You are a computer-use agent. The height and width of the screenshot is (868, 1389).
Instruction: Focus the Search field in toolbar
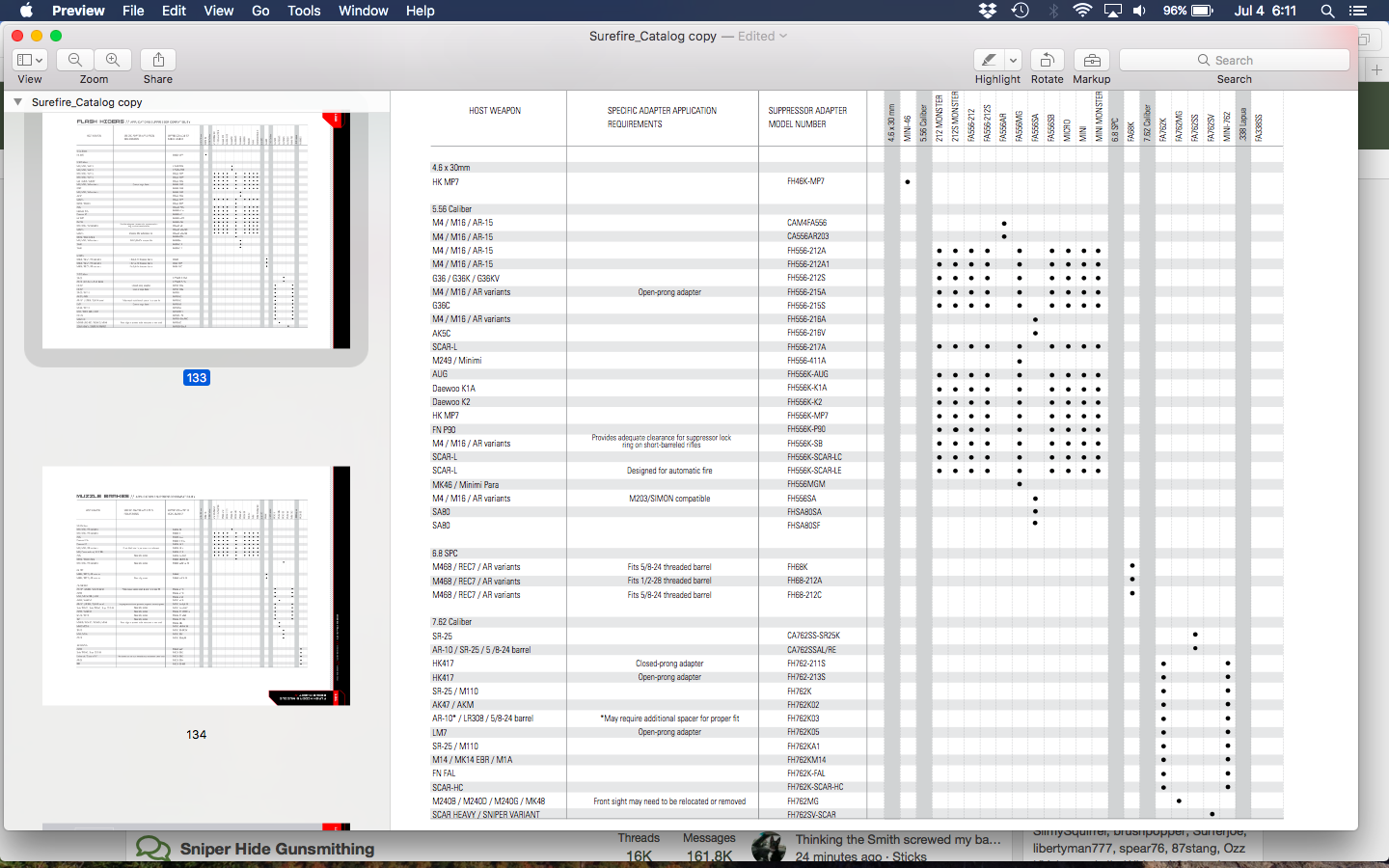pyautogui.click(x=1235, y=60)
